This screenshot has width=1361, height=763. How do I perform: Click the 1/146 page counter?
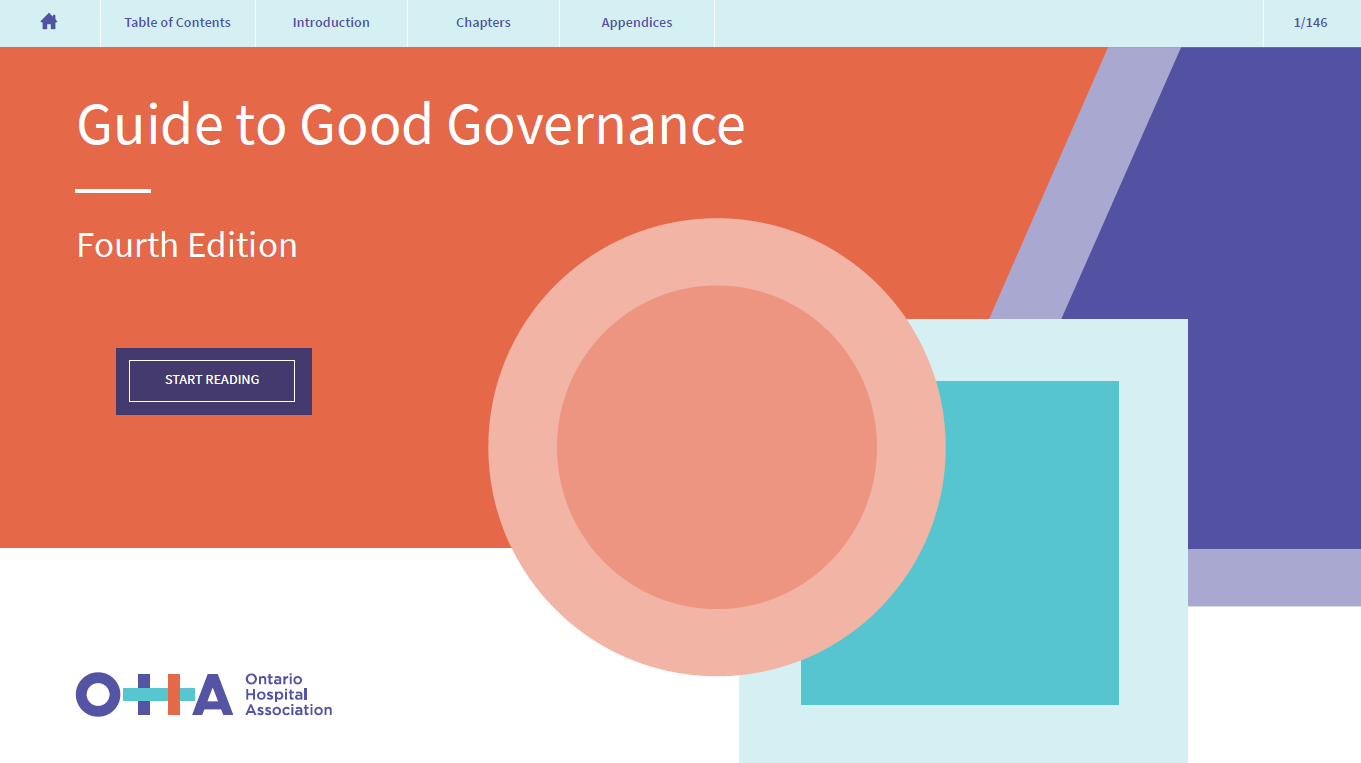point(1310,22)
